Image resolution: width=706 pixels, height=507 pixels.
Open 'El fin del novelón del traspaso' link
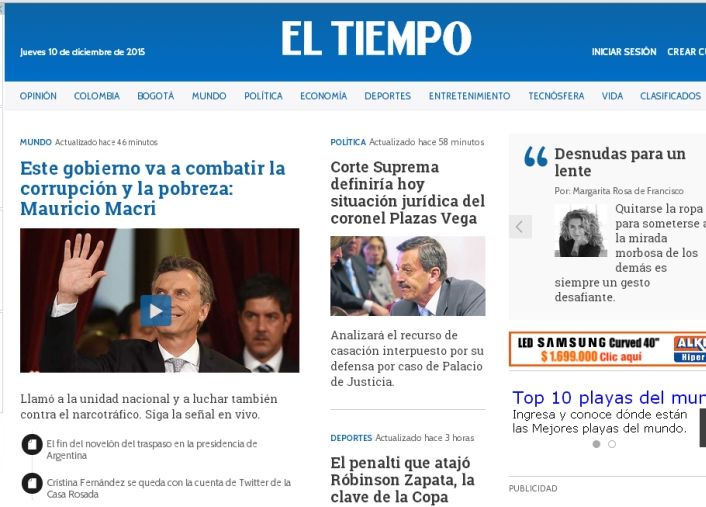click(x=152, y=449)
